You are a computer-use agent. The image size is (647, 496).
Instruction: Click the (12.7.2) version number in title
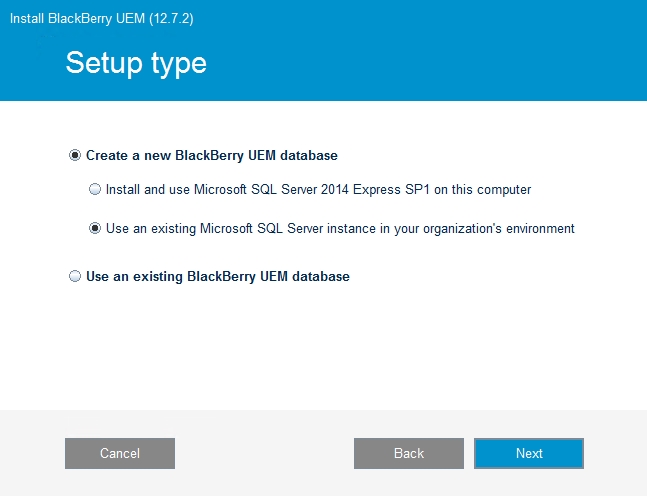pyautogui.click(x=173, y=17)
